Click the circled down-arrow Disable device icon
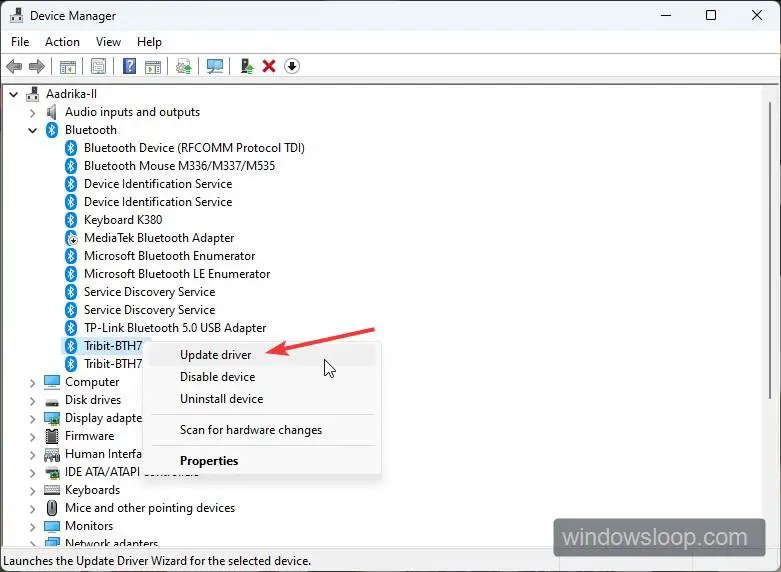Viewport: 781px width, 572px height. pyautogui.click(x=292, y=66)
